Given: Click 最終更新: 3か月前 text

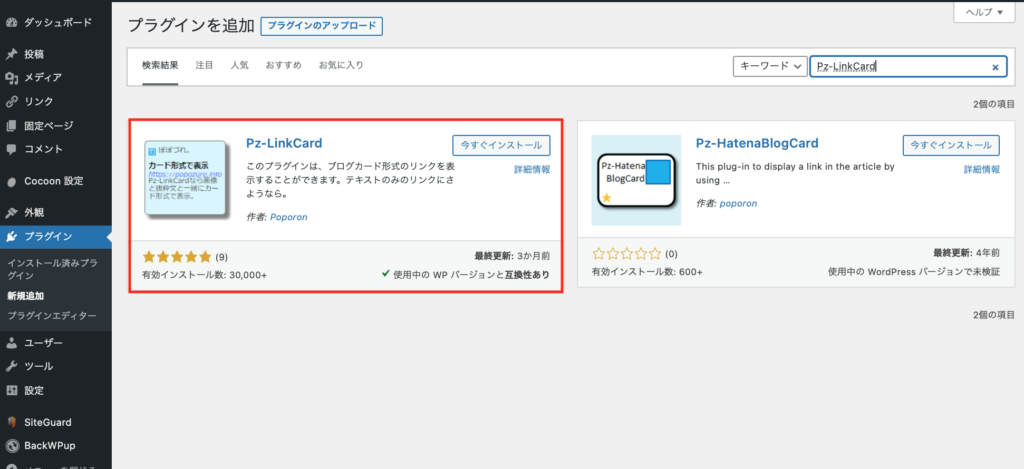Looking at the screenshot, I should [512, 256].
